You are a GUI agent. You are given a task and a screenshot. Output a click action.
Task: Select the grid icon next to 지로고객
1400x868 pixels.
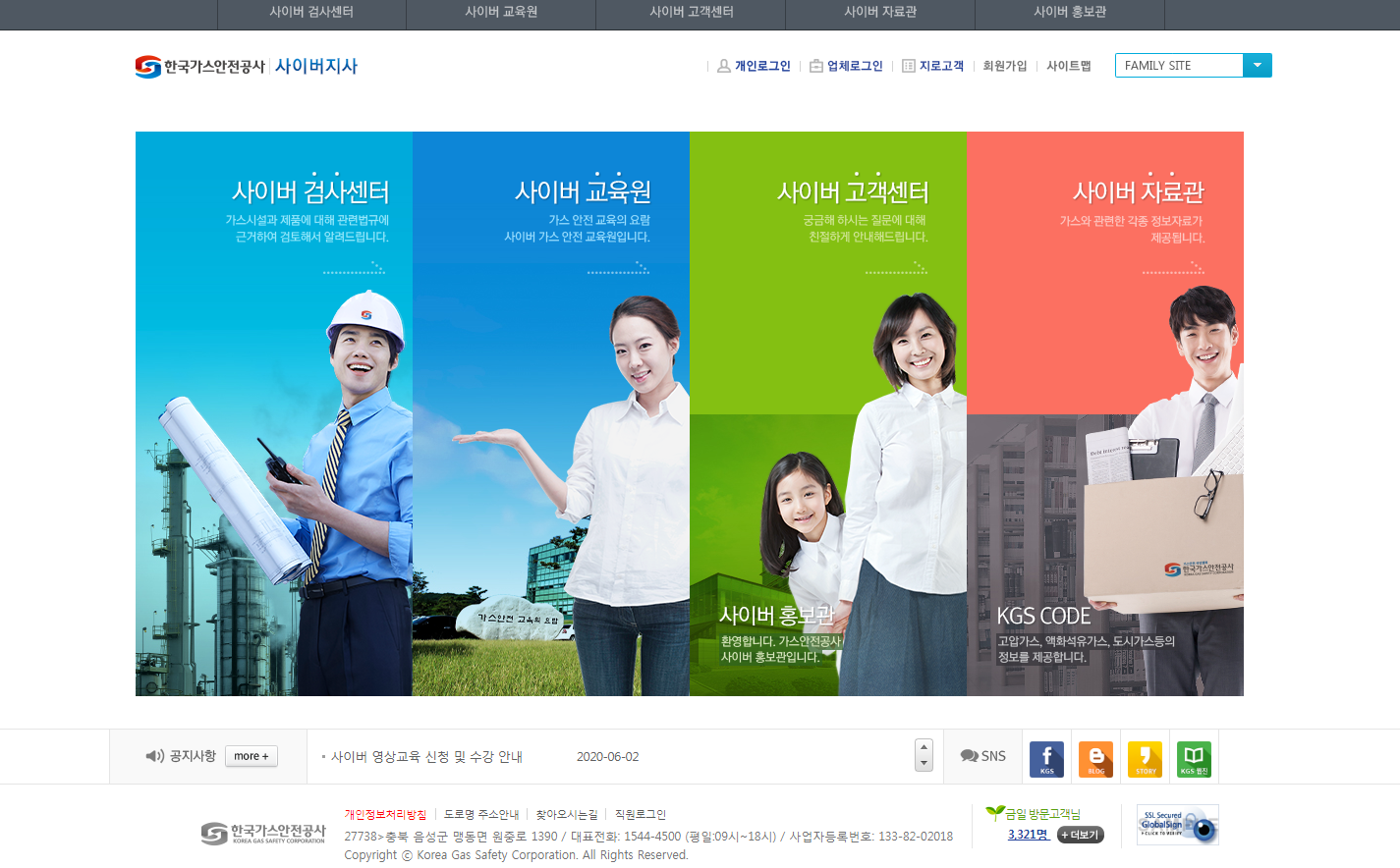point(909,66)
